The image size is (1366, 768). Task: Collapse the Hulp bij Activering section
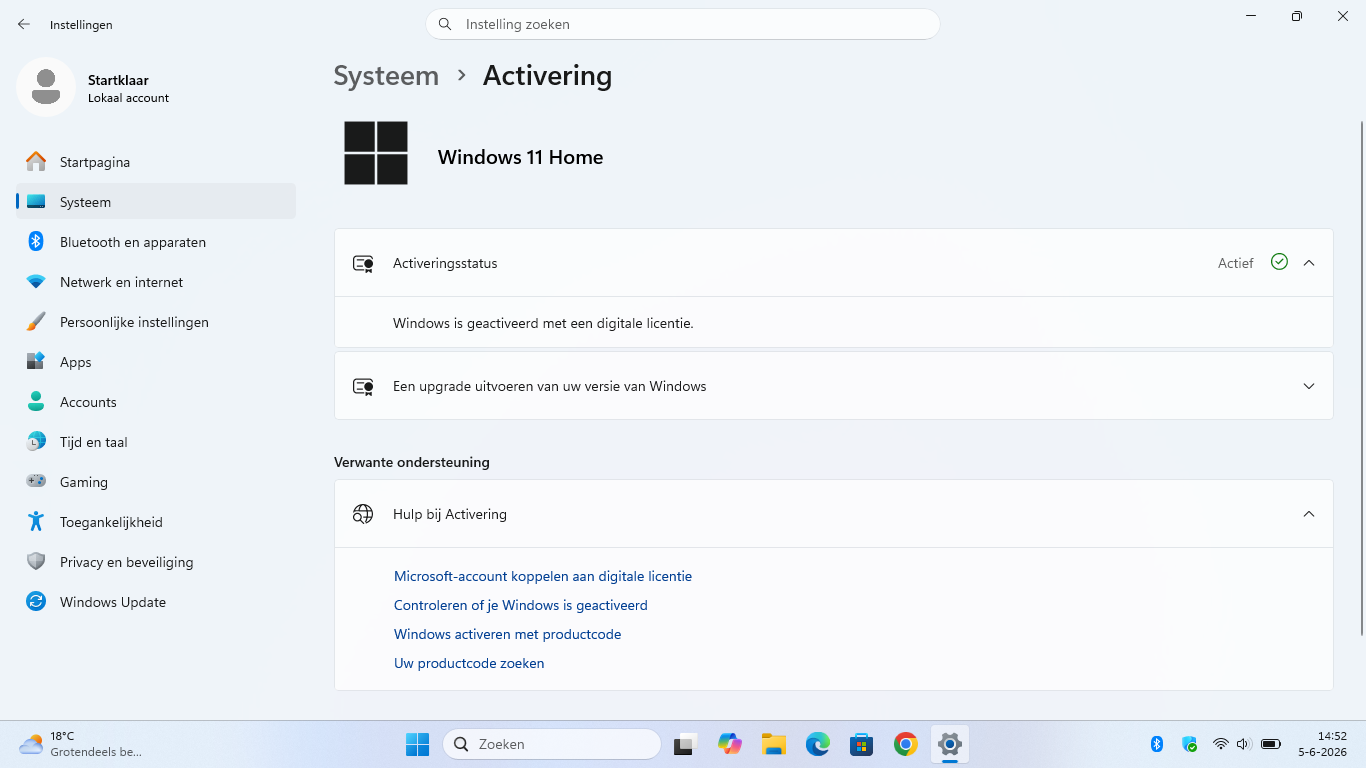[1309, 514]
